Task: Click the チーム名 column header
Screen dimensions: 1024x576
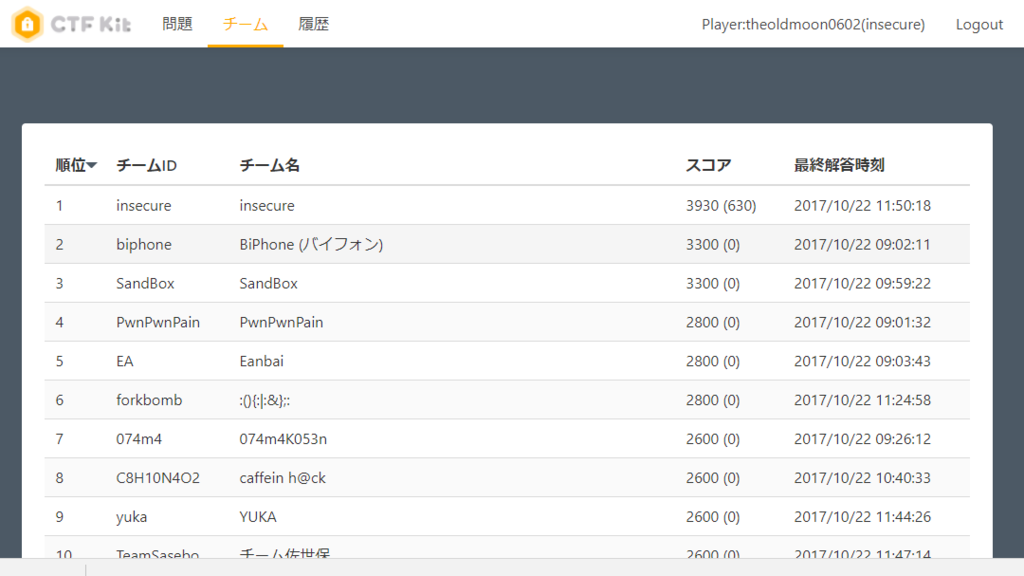Action: click(x=269, y=165)
